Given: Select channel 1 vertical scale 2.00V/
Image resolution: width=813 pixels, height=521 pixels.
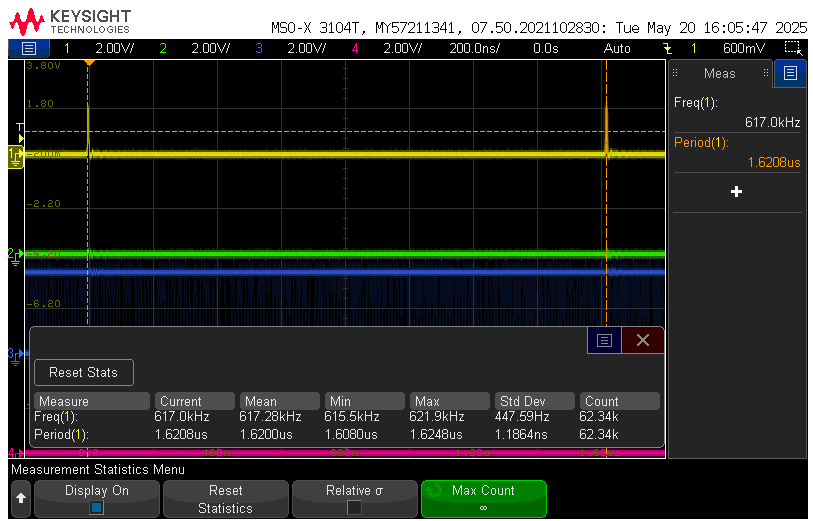Looking at the screenshot, I should coord(115,49).
